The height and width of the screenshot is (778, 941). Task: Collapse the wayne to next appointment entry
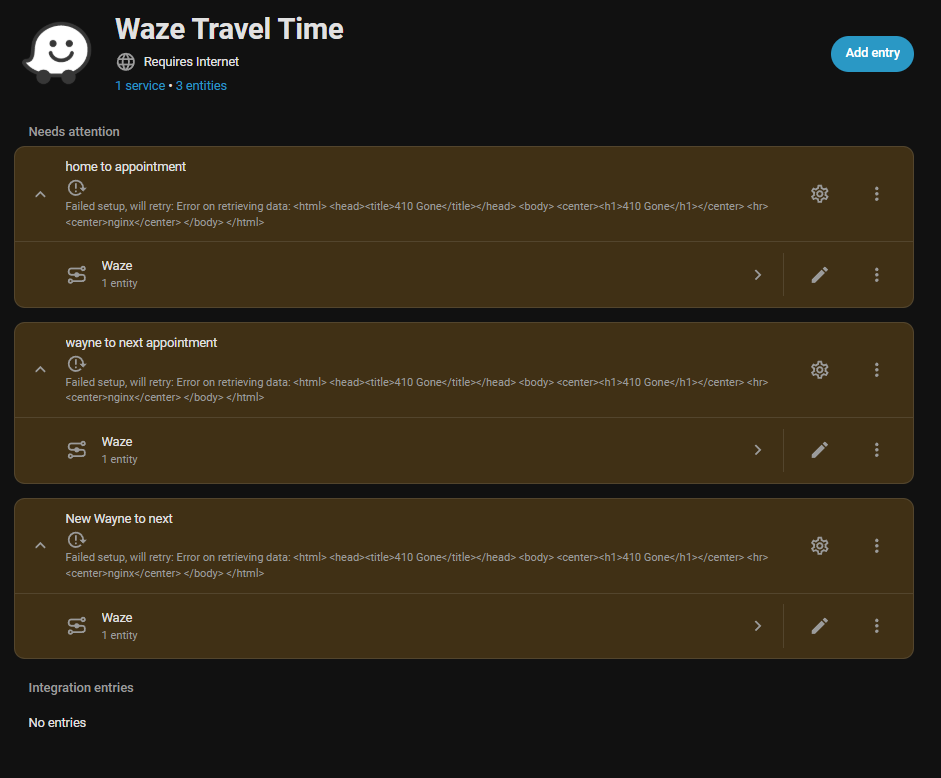[40, 370]
